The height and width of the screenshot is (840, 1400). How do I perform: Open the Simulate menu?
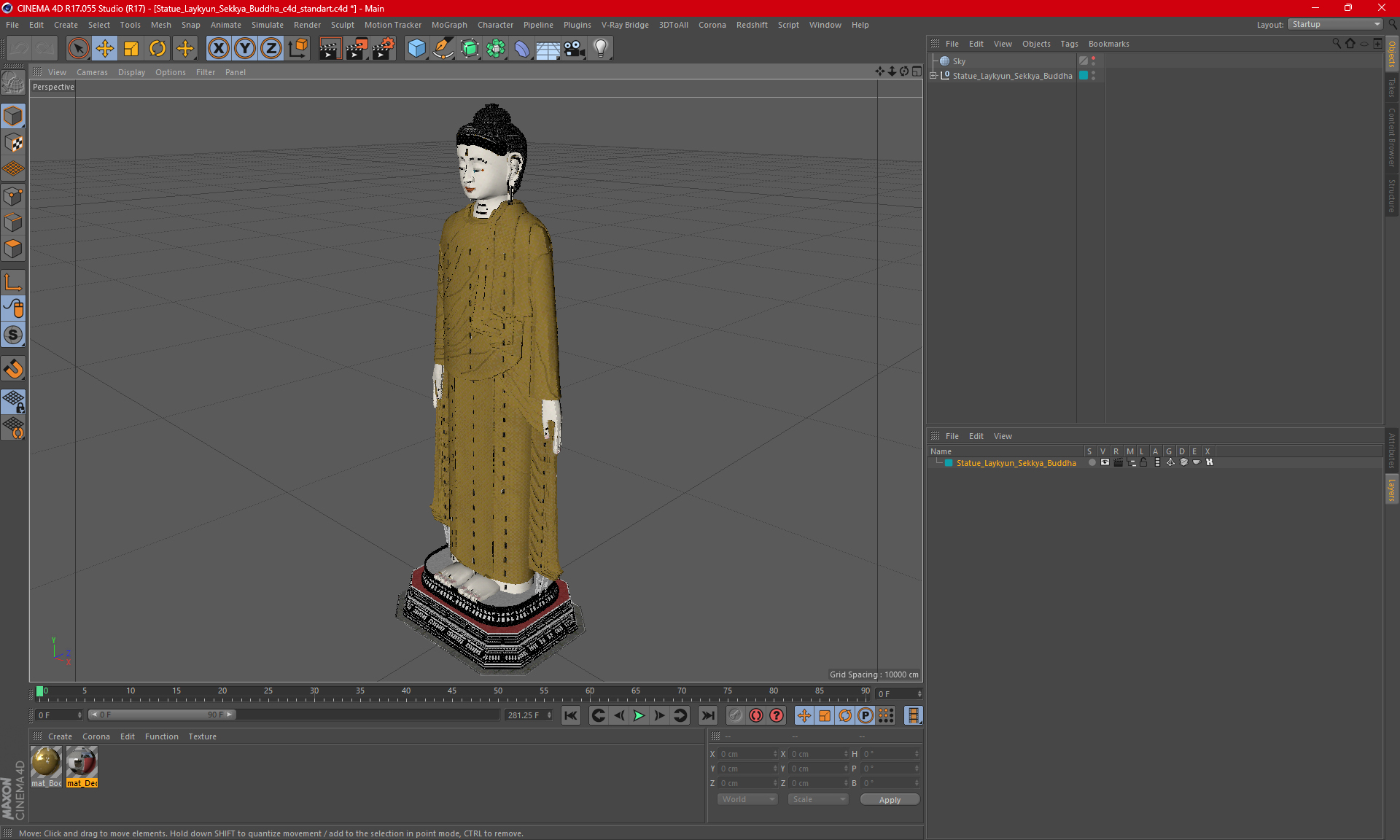268,25
